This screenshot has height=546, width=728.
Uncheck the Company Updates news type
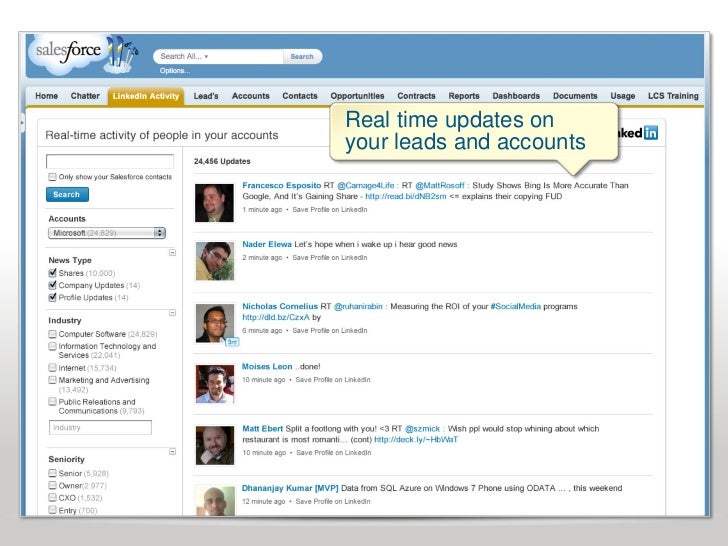(52, 285)
